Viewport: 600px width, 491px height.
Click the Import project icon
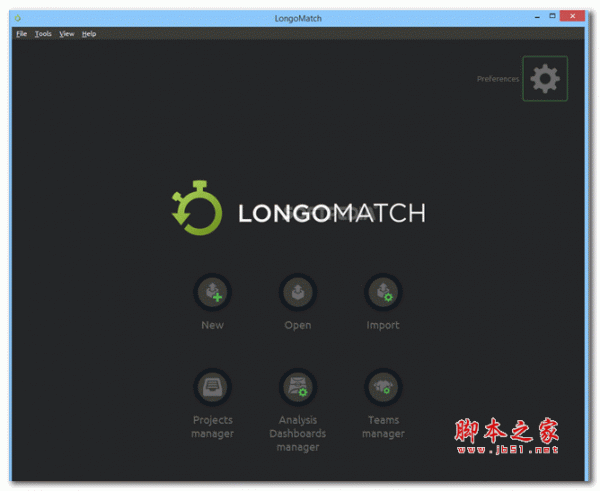click(383, 292)
